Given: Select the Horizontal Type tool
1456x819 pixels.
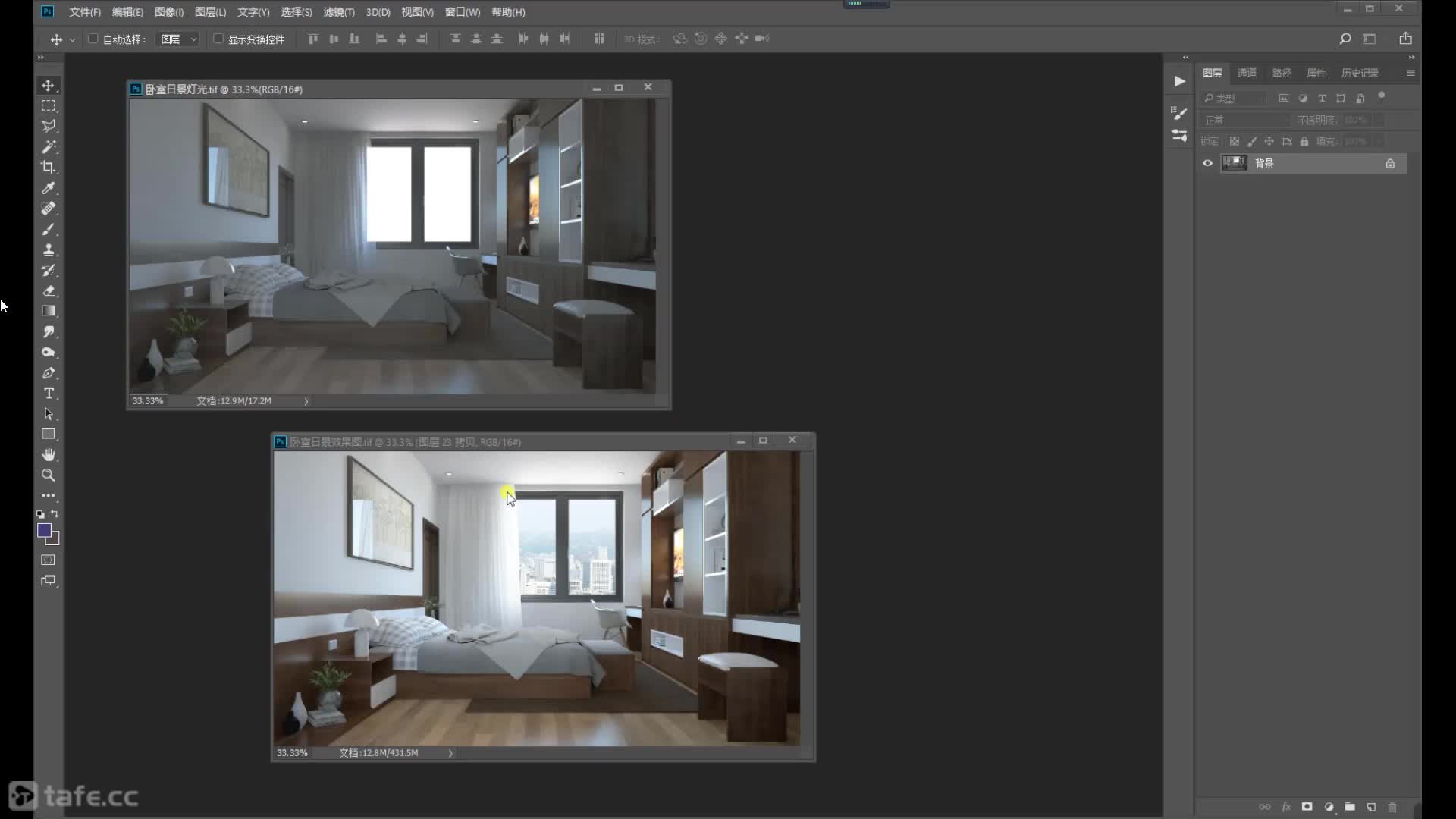Looking at the screenshot, I should (49, 394).
